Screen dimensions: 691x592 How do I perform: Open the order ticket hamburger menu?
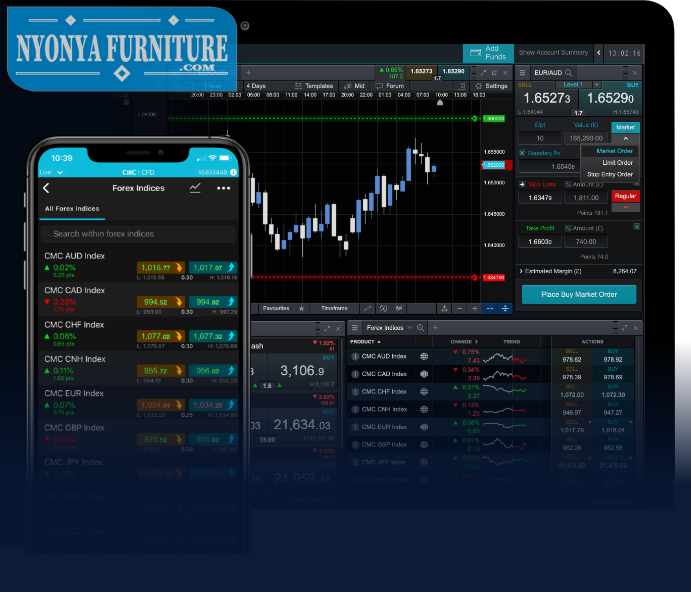click(x=522, y=73)
